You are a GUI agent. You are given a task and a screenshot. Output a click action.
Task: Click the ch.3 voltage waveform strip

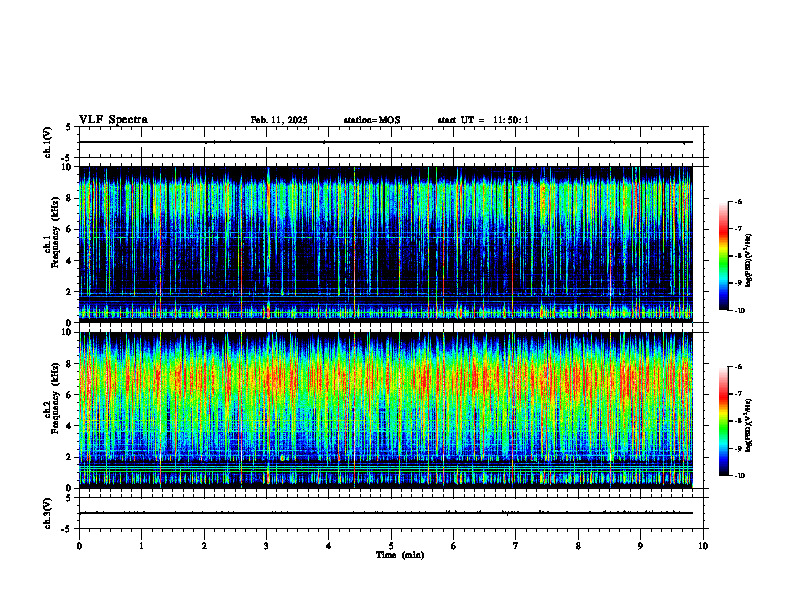[x=391, y=513]
